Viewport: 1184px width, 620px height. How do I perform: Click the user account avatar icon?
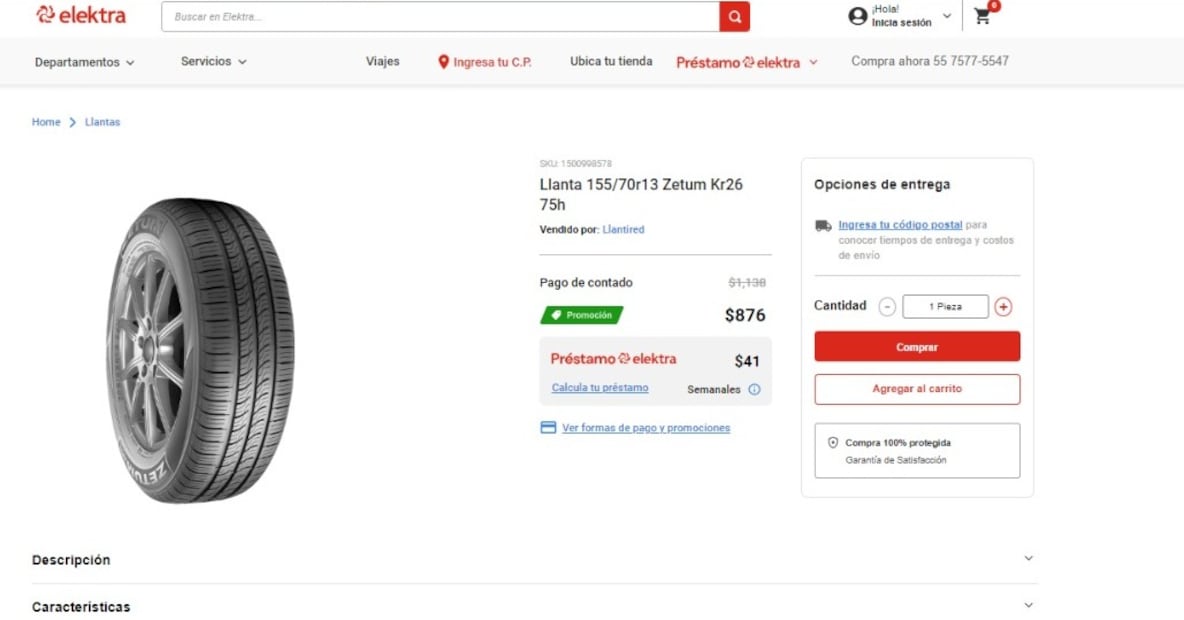pyautogui.click(x=858, y=16)
